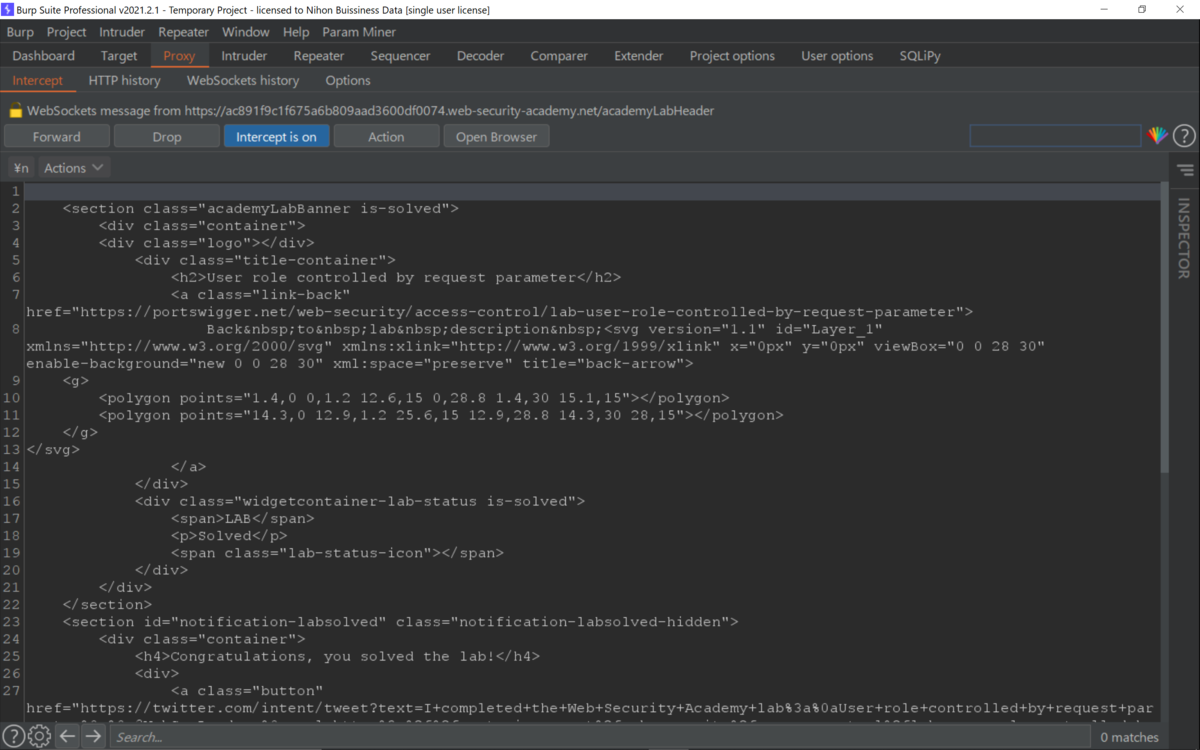
Task: Click the comment input field near highlight icon
Action: click(x=1055, y=136)
